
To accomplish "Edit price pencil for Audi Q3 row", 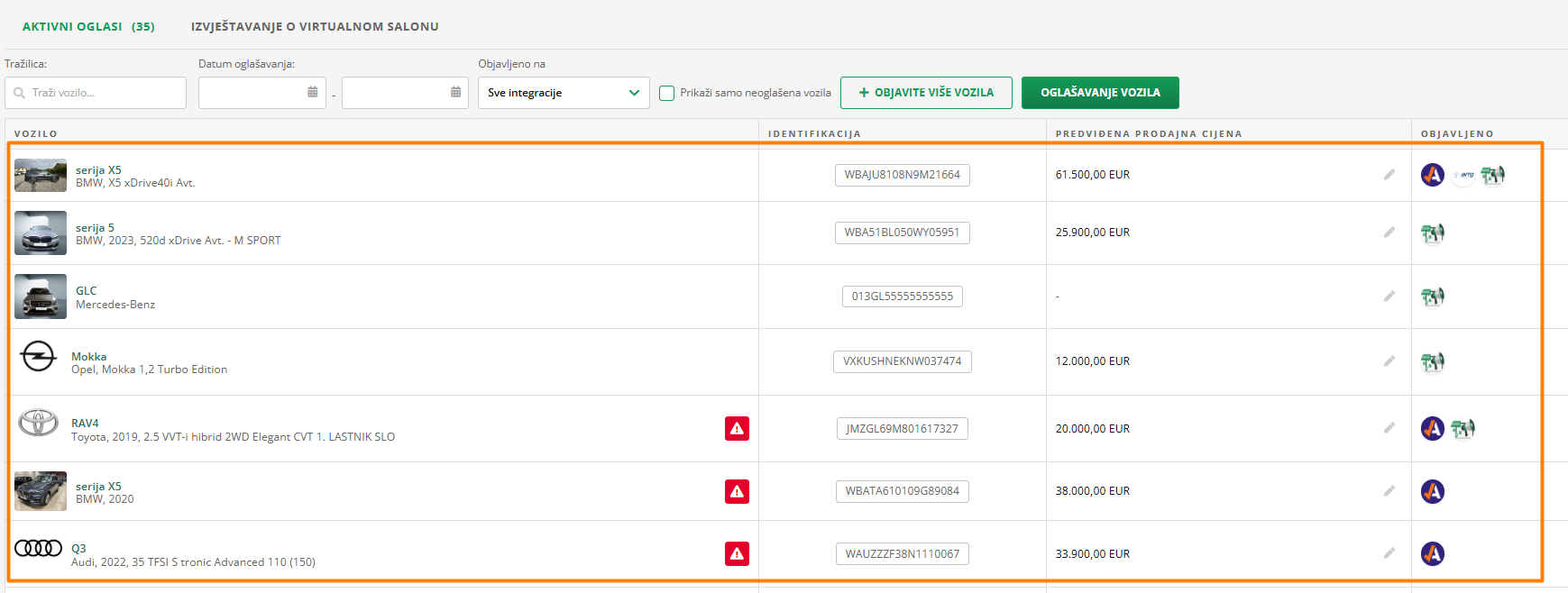I will [1389, 553].
